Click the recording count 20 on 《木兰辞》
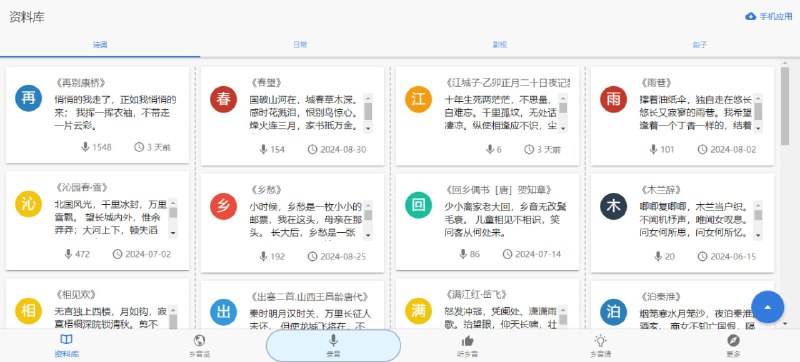 [669, 256]
